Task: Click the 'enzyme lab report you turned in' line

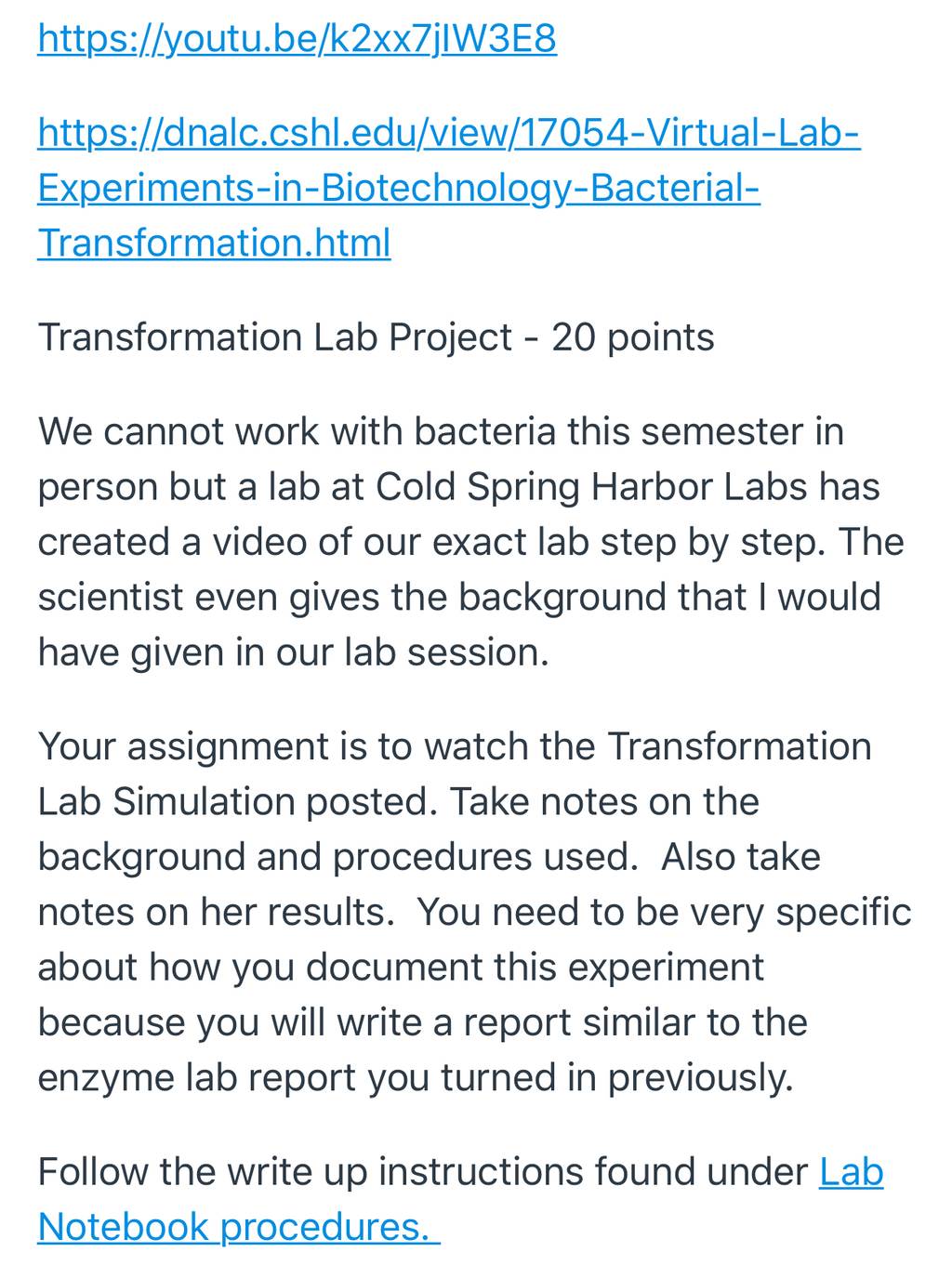Action: click(416, 1078)
